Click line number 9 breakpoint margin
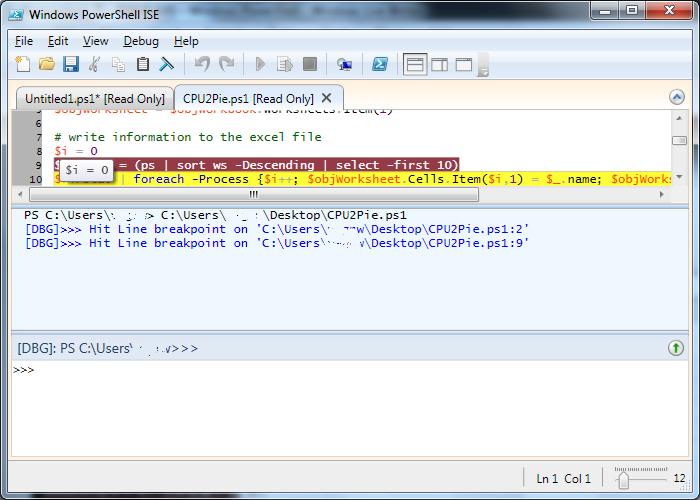 pyautogui.click(x=38, y=165)
